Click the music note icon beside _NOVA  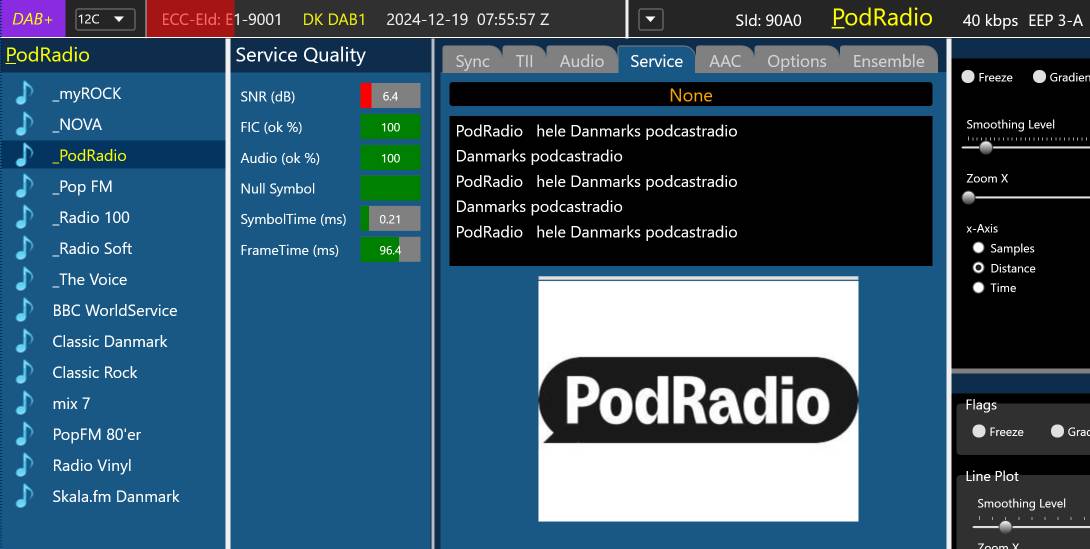tap(25, 125)
